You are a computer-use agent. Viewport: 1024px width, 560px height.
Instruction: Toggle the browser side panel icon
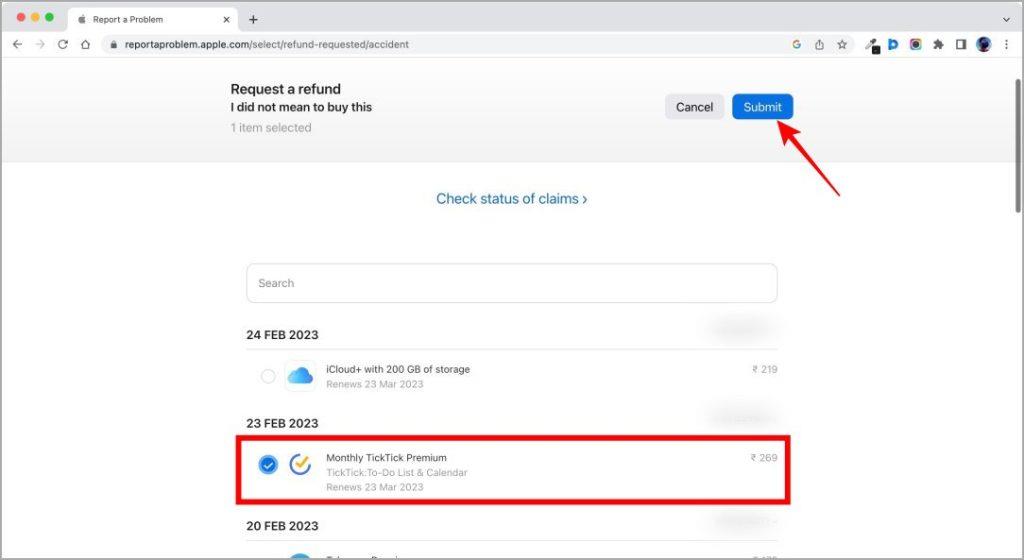pos(961,44)
